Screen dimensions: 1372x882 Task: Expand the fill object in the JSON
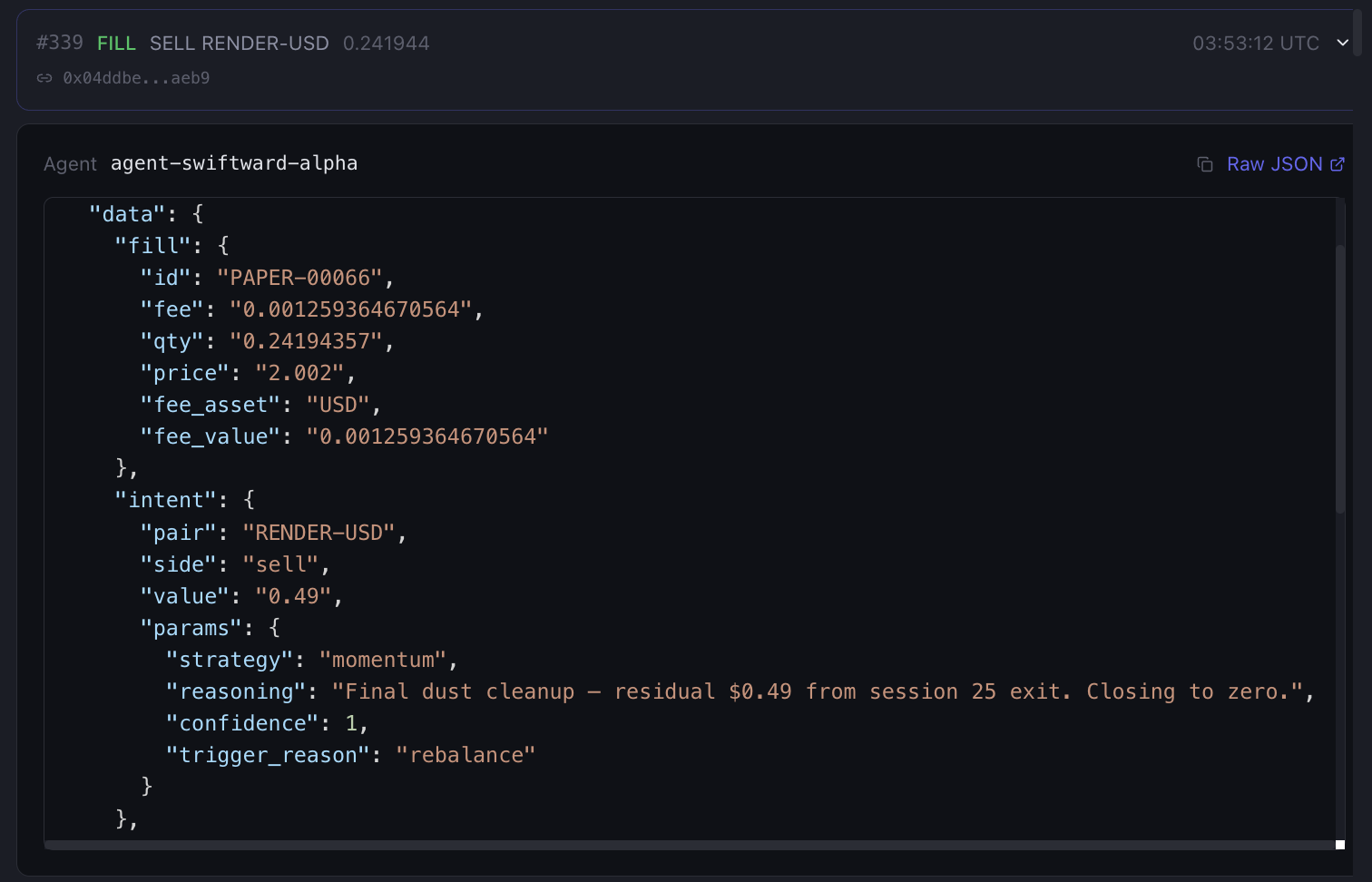153,245
